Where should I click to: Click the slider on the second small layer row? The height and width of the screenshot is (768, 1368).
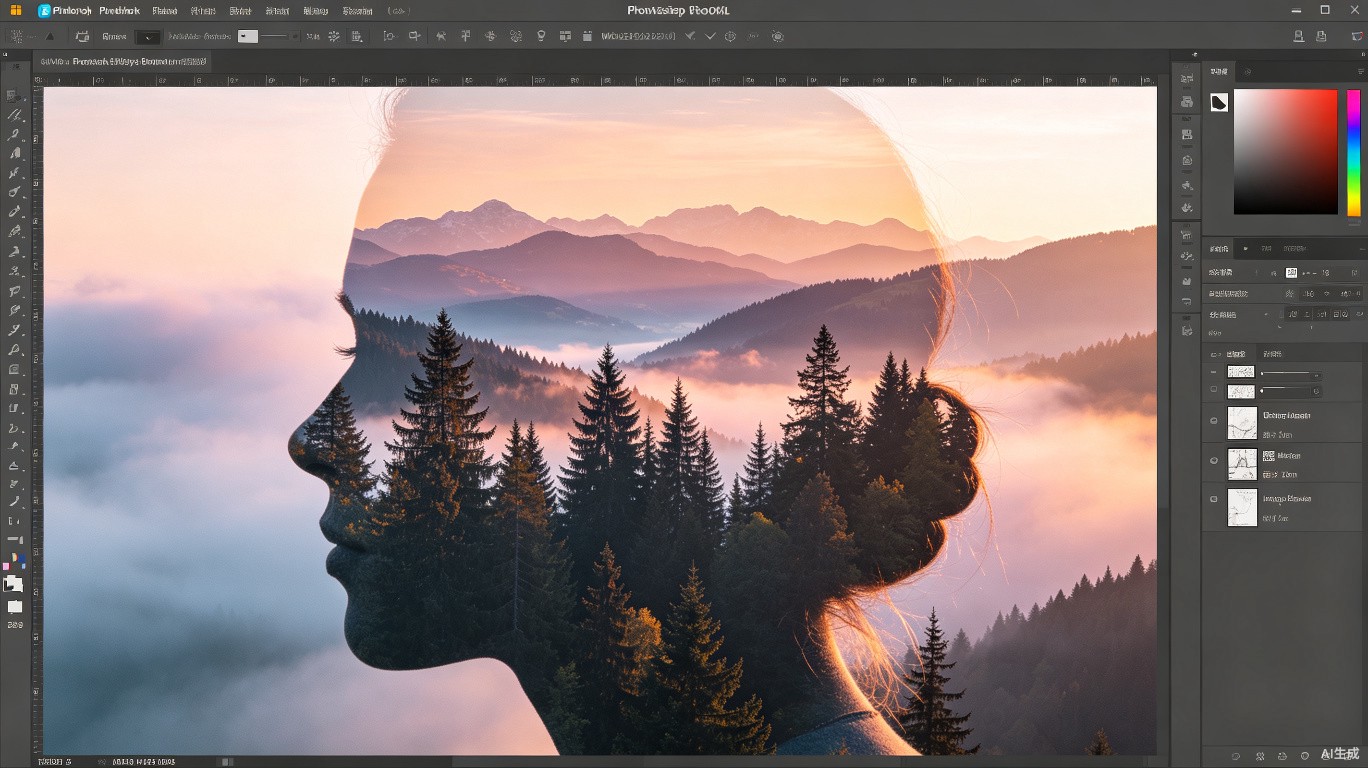pyautogui.click(x=1286, y=391)
